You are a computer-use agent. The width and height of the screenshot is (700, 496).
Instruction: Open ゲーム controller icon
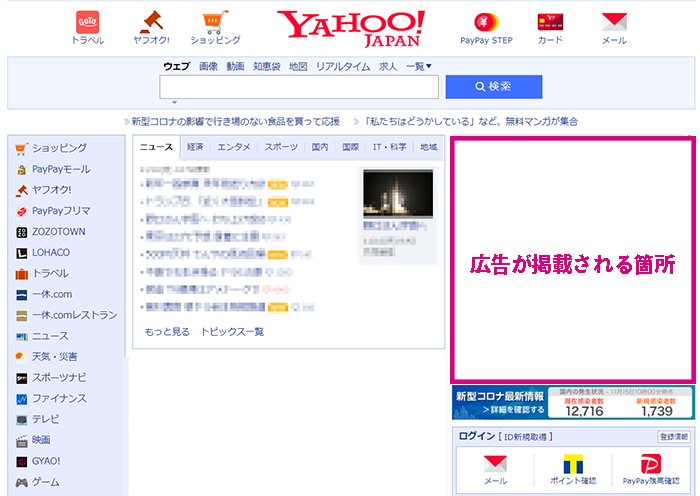click(x=21, y=482)
